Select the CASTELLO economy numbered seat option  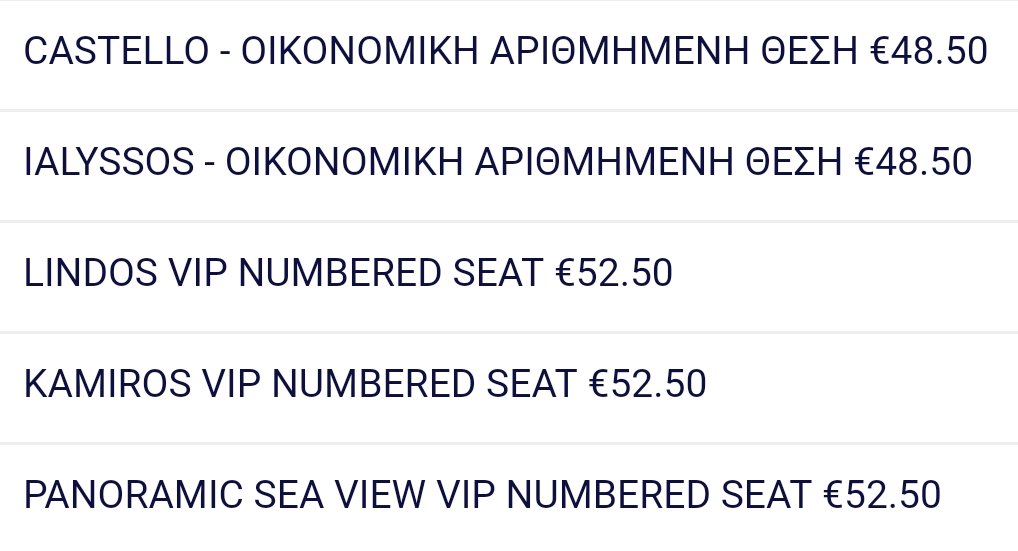pyautogui.click(x=509, y=55)
